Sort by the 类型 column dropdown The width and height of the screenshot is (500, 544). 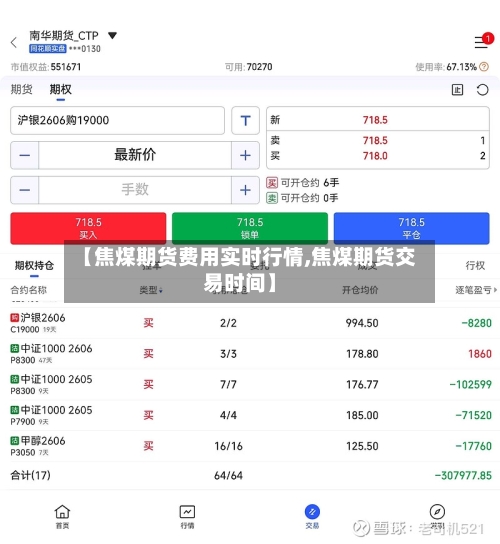[x=151, y=290]
